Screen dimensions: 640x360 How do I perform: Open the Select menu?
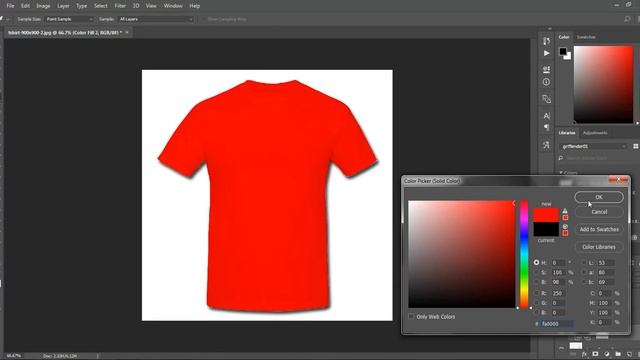(100, 6)
